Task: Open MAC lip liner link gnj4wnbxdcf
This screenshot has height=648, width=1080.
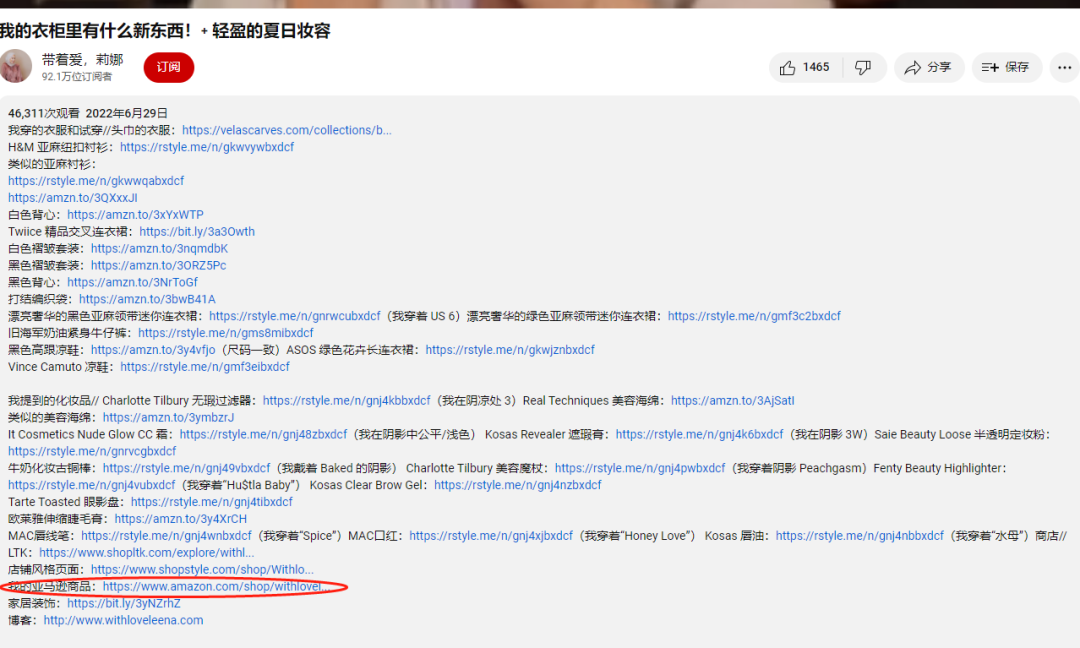Action: point(166,535)
